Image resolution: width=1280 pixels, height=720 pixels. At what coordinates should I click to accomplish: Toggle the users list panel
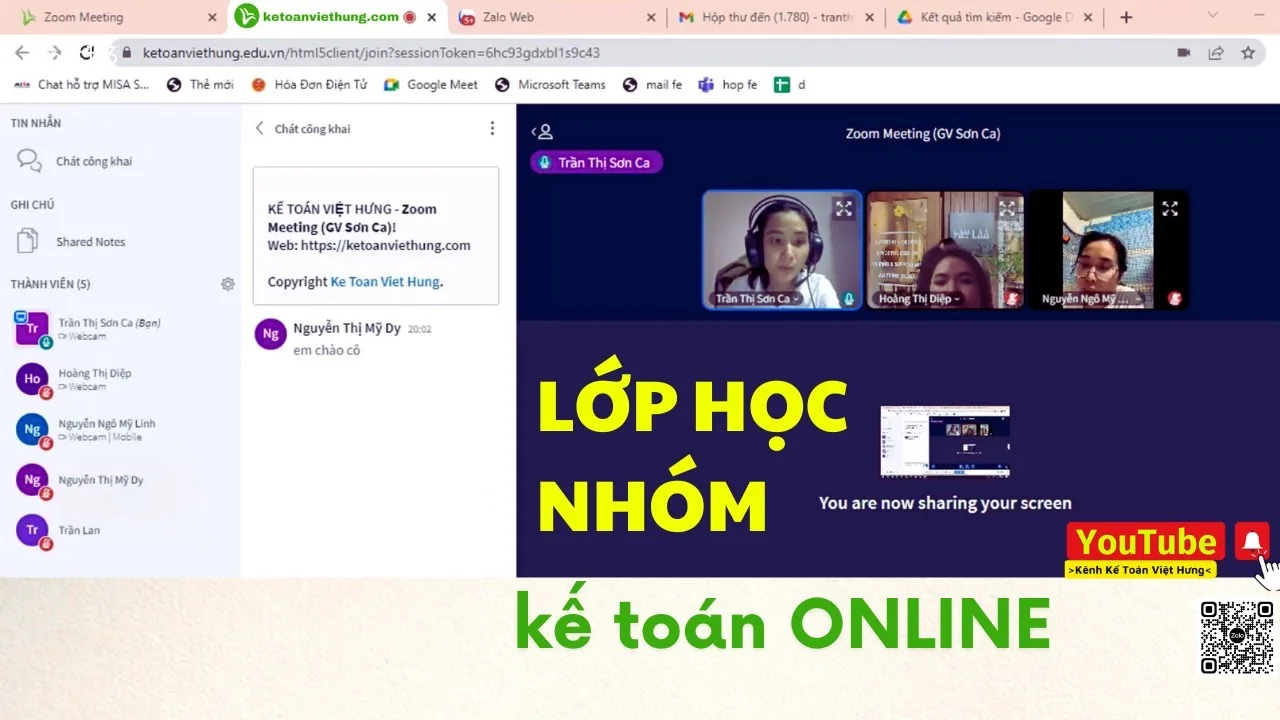(x=542, y=131)
